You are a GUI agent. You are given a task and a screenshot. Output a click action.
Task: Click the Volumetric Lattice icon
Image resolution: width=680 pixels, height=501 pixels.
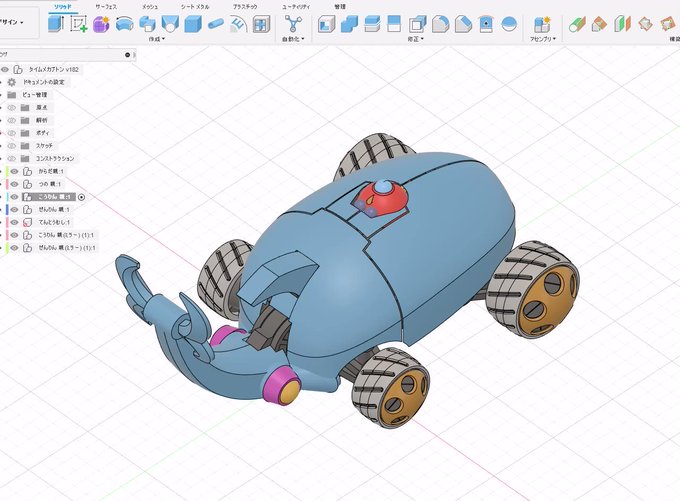point(262,24)
